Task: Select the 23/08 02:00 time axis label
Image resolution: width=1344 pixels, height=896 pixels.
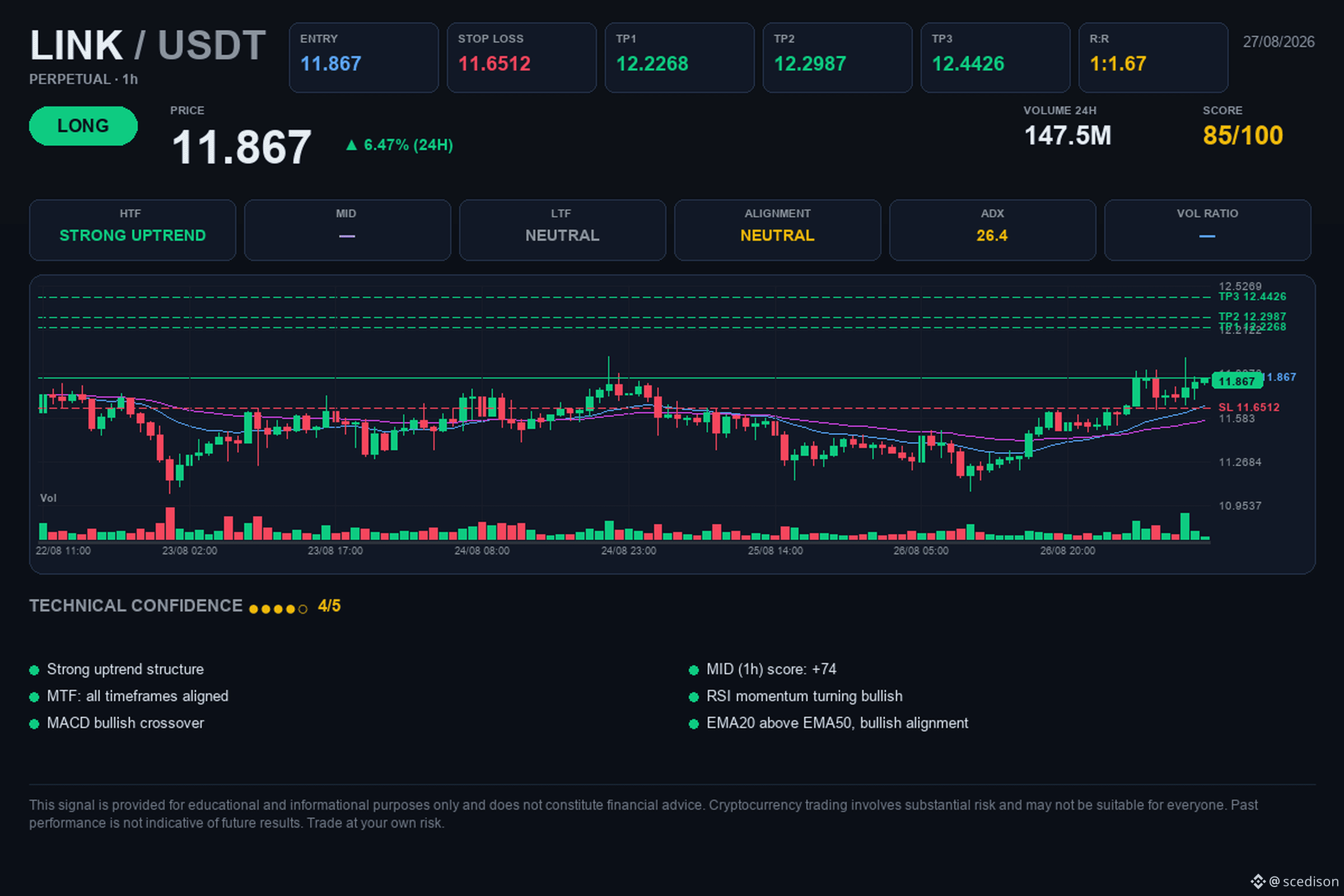Action: [190, 551]
